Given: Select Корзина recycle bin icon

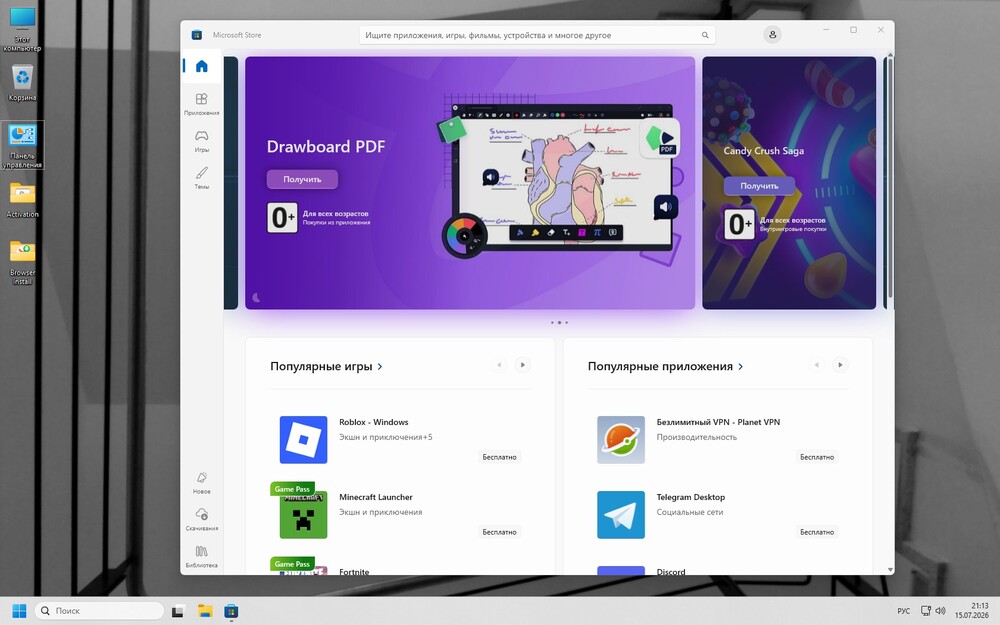Looking at the screenshot, I should point(22,82).
